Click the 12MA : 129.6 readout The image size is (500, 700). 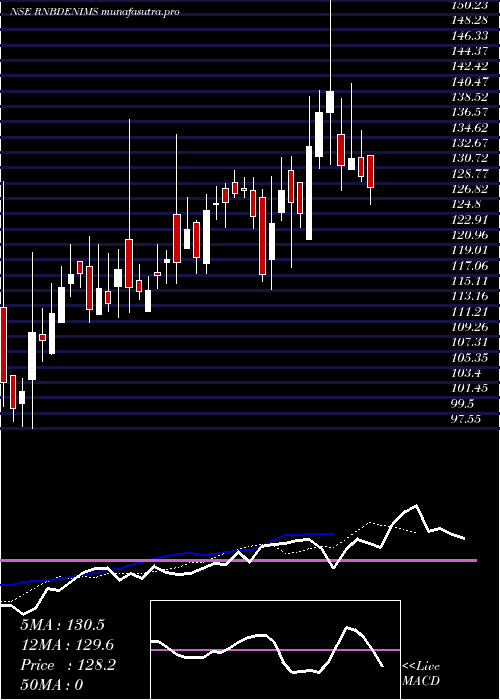[67, 645]
